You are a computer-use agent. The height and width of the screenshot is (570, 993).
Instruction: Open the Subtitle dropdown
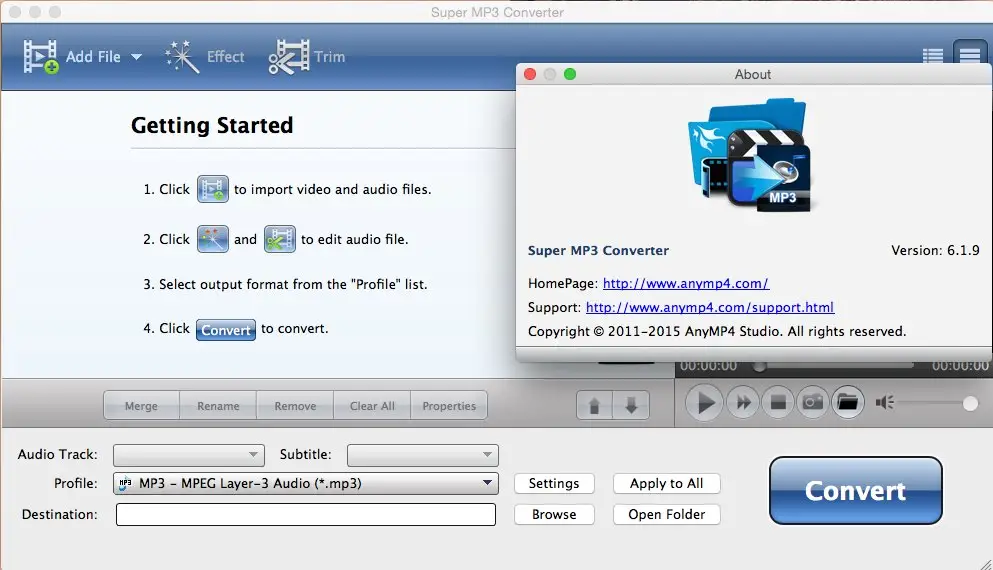point(422,455)
